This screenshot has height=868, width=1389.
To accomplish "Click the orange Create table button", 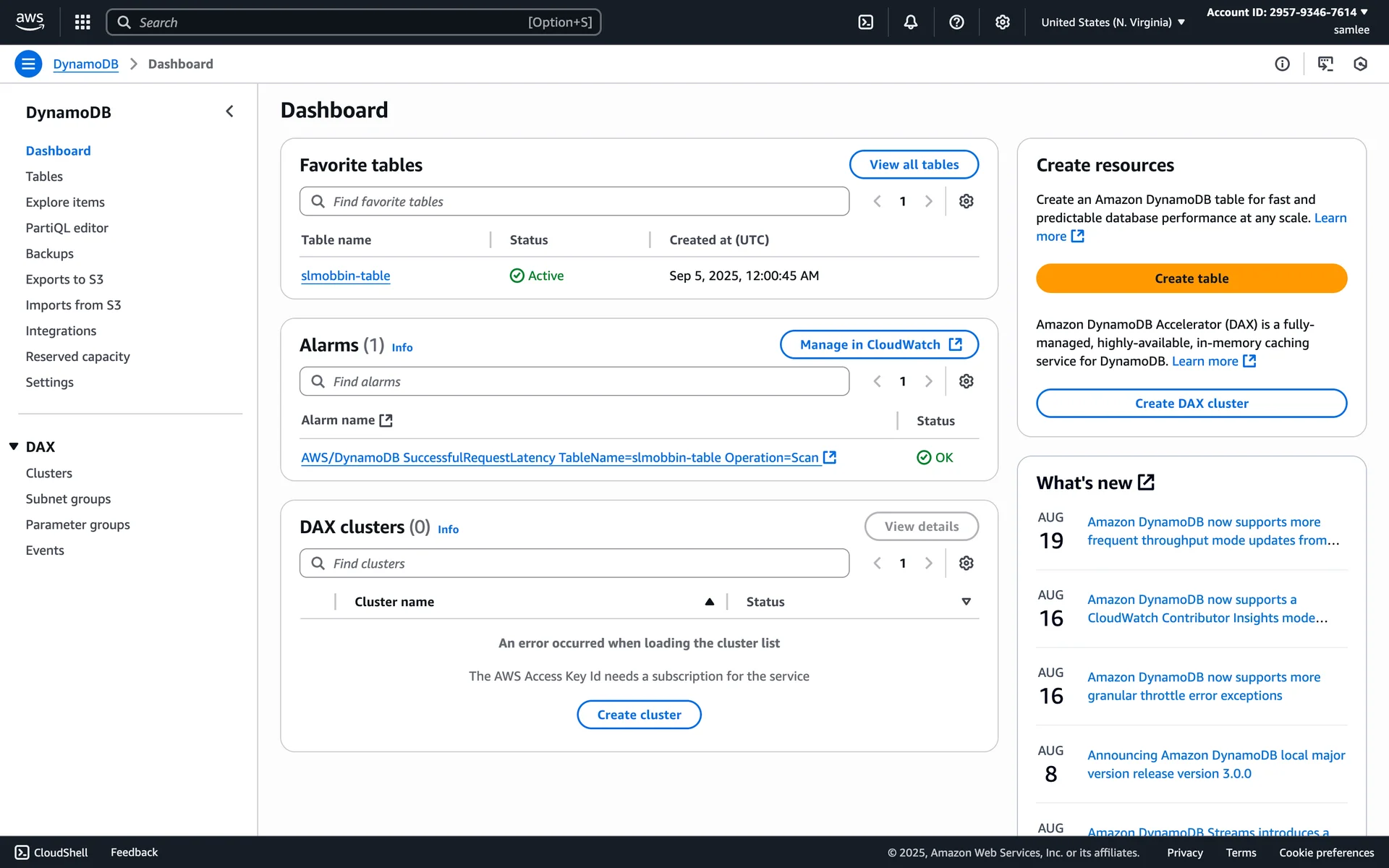I will (x=1191, y=278).
